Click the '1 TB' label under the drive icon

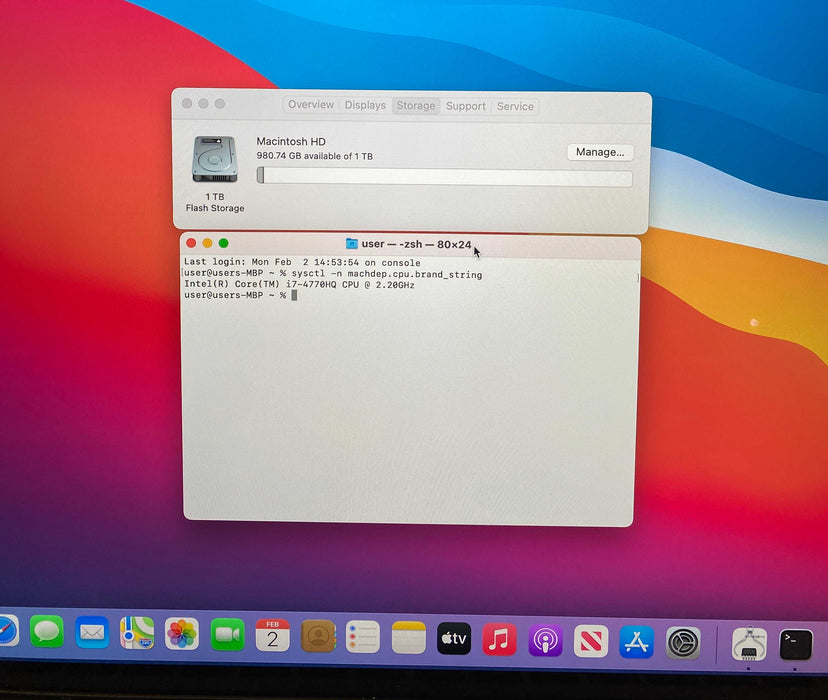pyautogui.click(x=215, y=196)
